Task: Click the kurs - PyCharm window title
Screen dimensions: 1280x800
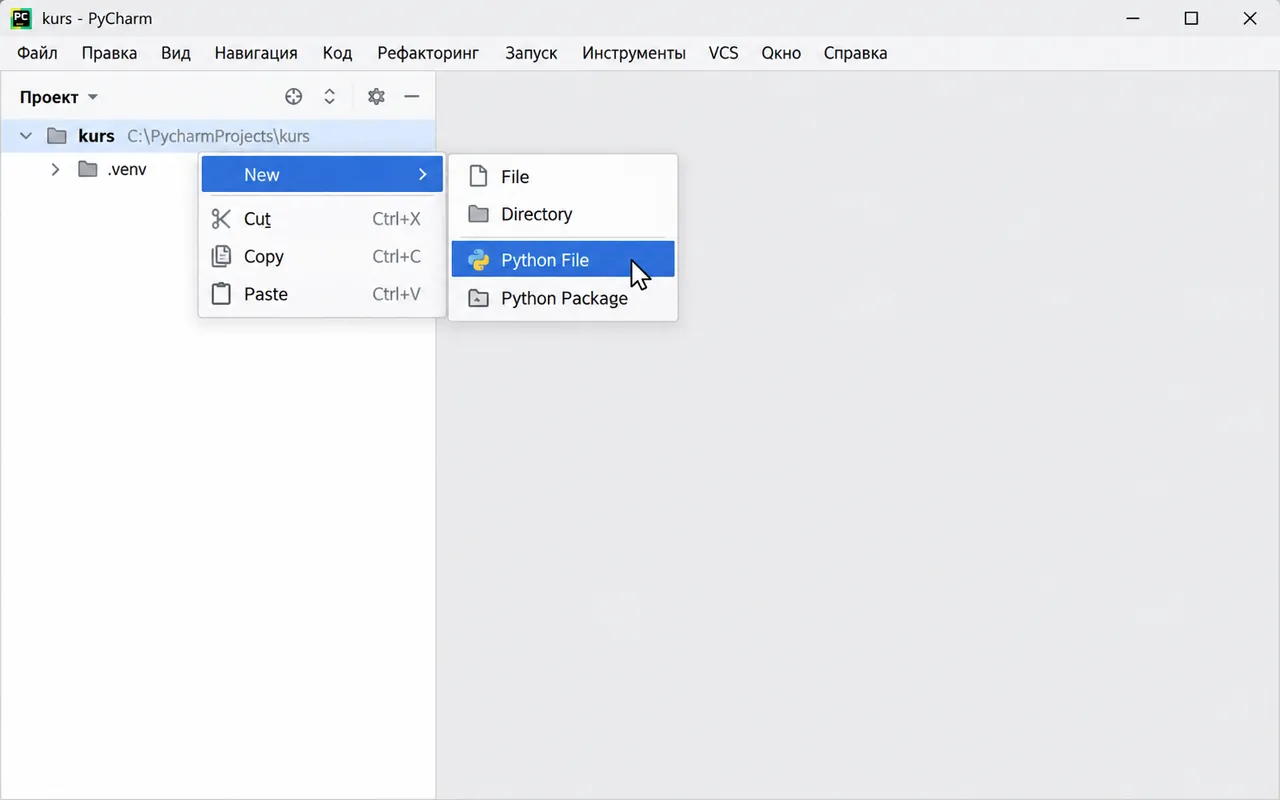Action: click(97, 18)
